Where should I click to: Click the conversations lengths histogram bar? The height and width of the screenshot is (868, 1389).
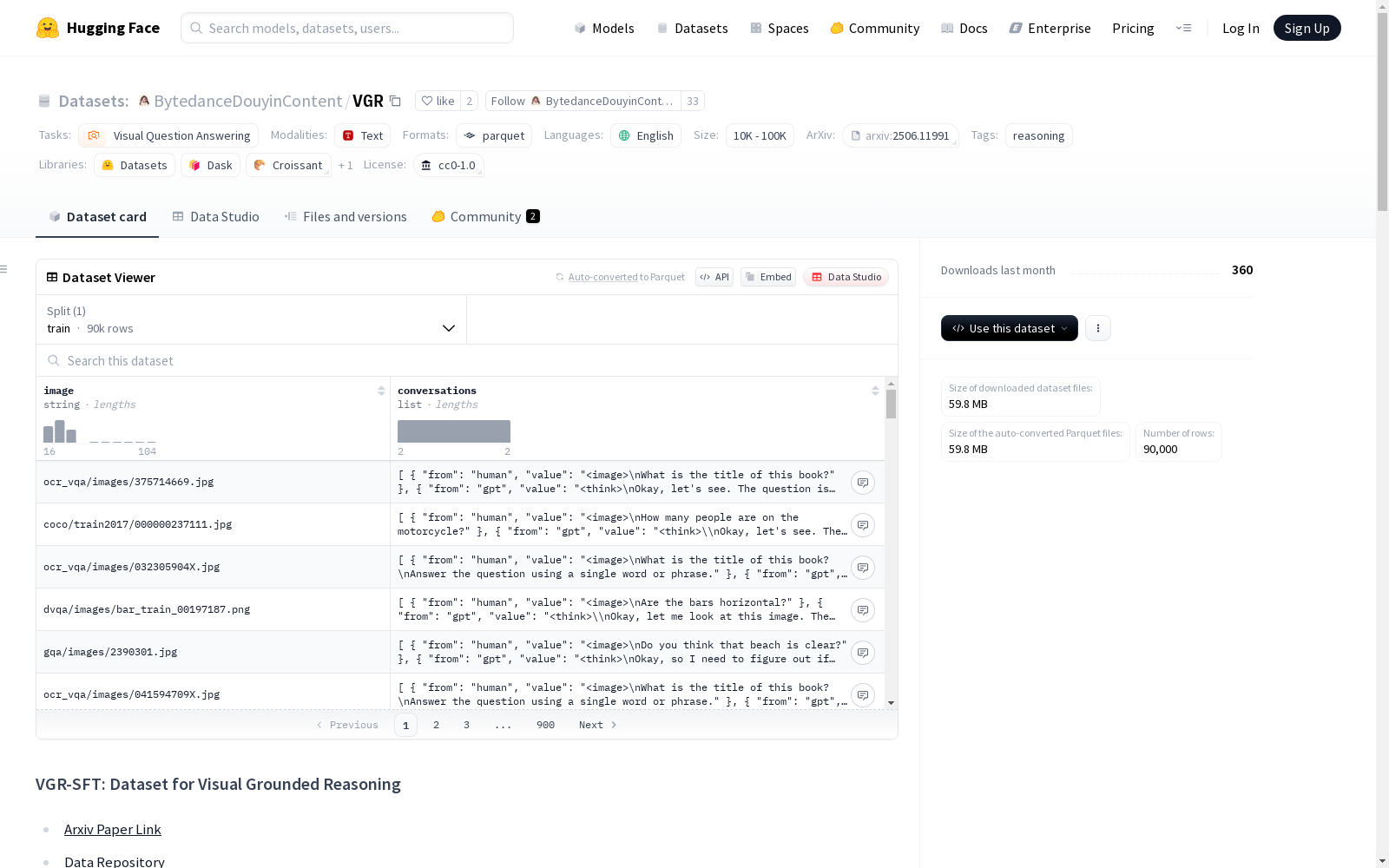click(454, 431)
